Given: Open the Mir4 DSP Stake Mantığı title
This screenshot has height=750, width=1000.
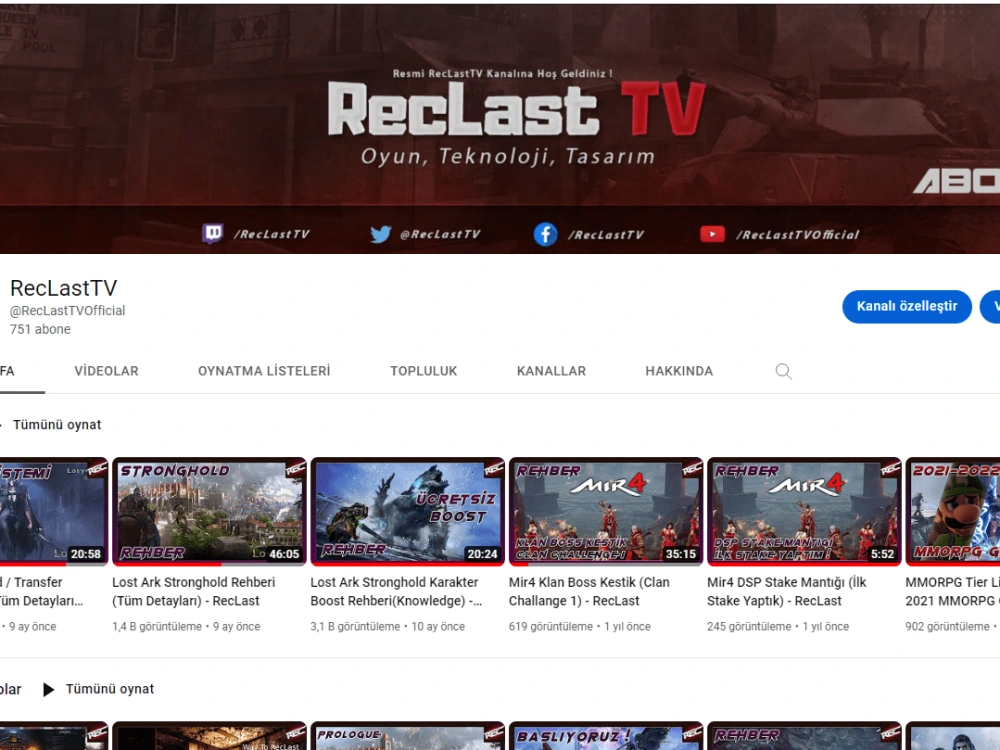Looking at the screenshot, I should (x=787, y=591).
